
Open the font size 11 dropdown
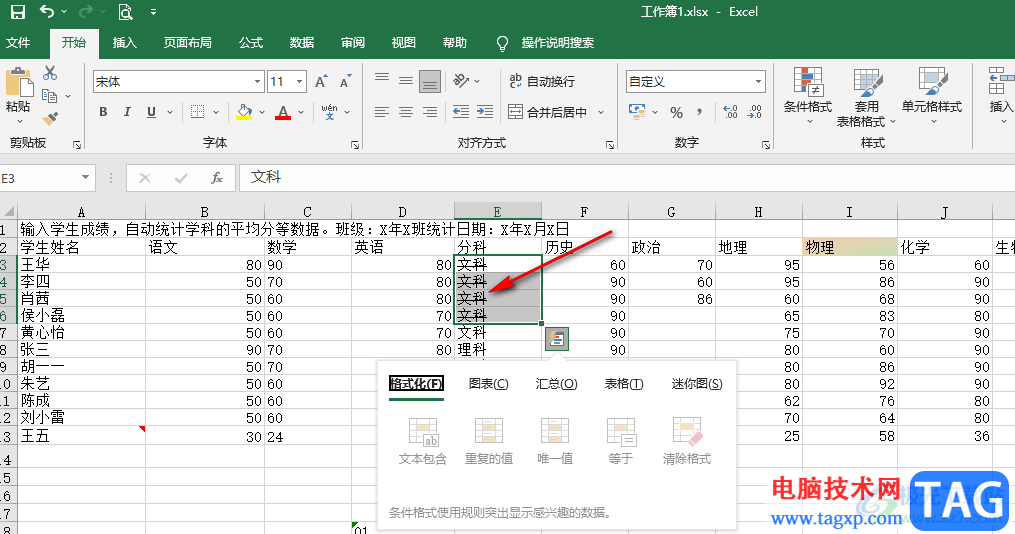click(299, 82)
